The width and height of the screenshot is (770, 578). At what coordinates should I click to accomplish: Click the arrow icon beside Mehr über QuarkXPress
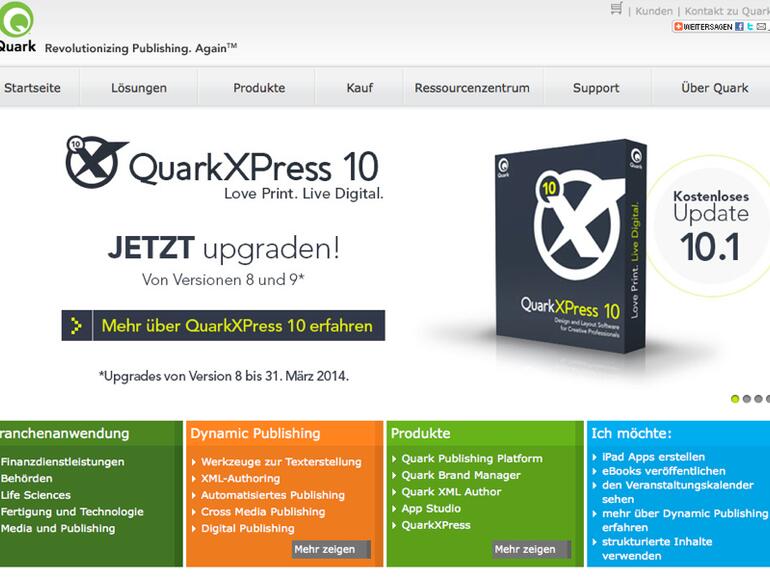77,326
